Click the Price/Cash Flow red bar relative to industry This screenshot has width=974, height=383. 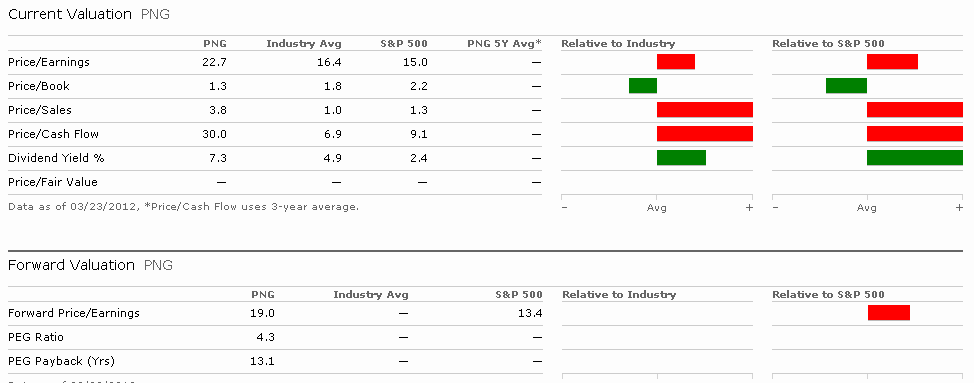(705, 133)
